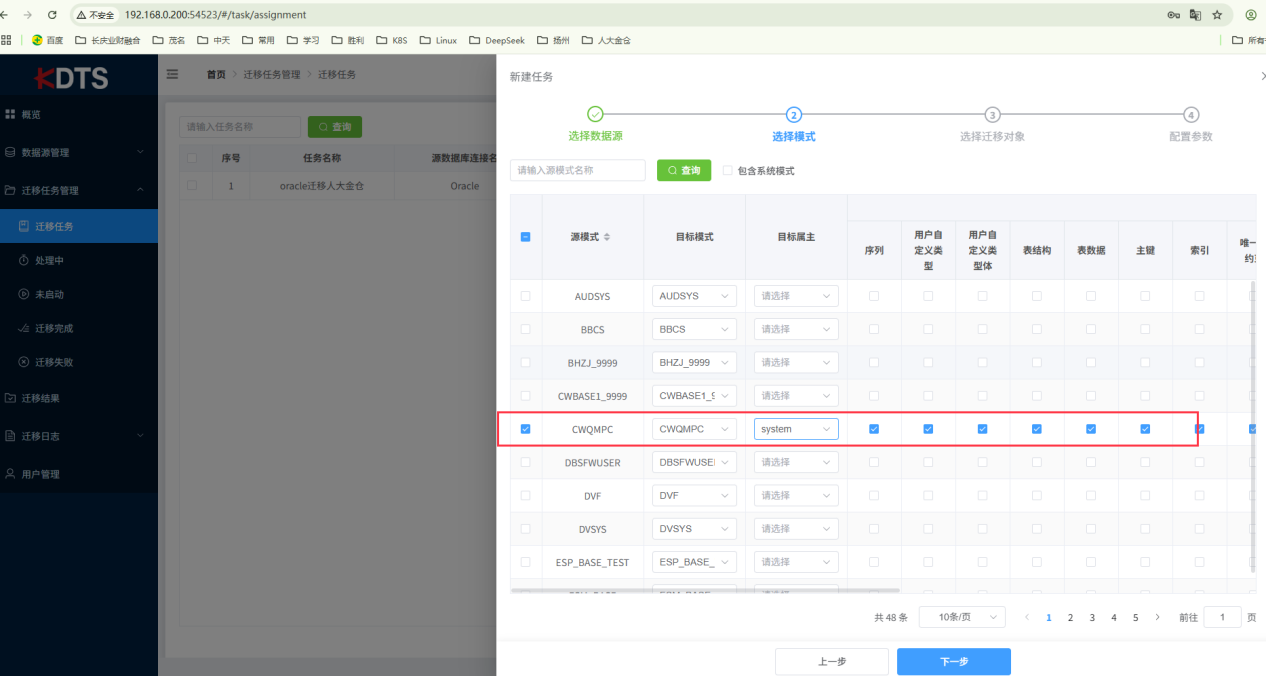1266x676 pixels.
Task: Reload page with refresh icon
Action: point(52,15)
